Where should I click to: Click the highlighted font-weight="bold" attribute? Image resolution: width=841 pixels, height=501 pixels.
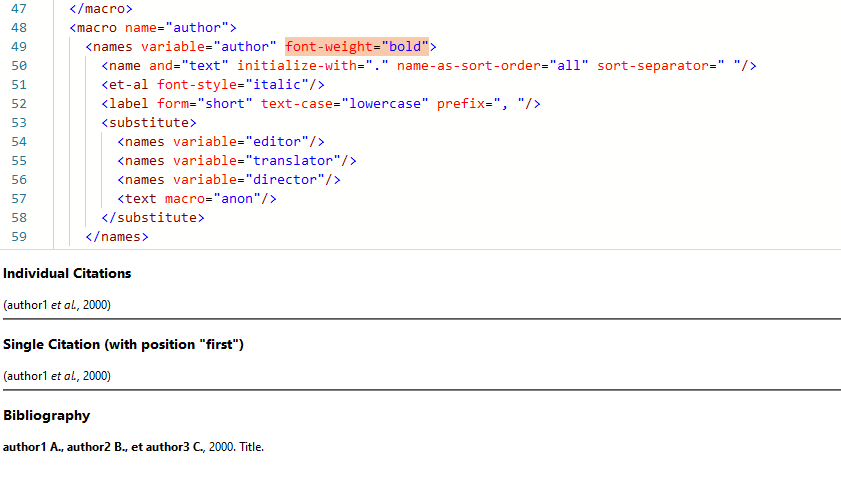pos(357,46)
